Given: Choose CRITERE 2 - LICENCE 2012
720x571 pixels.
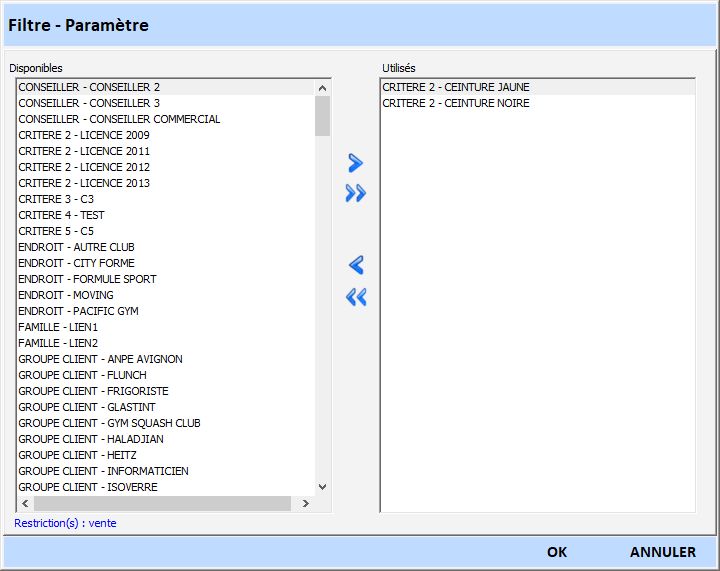Looking at the screenshot, I should coord(84,167).
